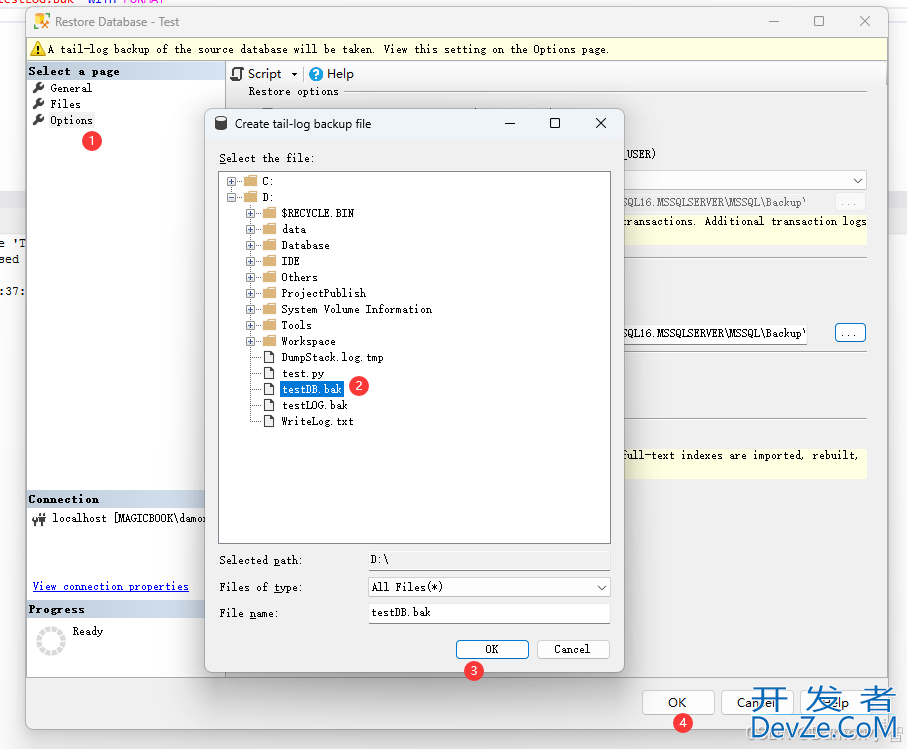Click the warning icon in tail-log banner
907x749 pixels.
(x=38, y=49)
